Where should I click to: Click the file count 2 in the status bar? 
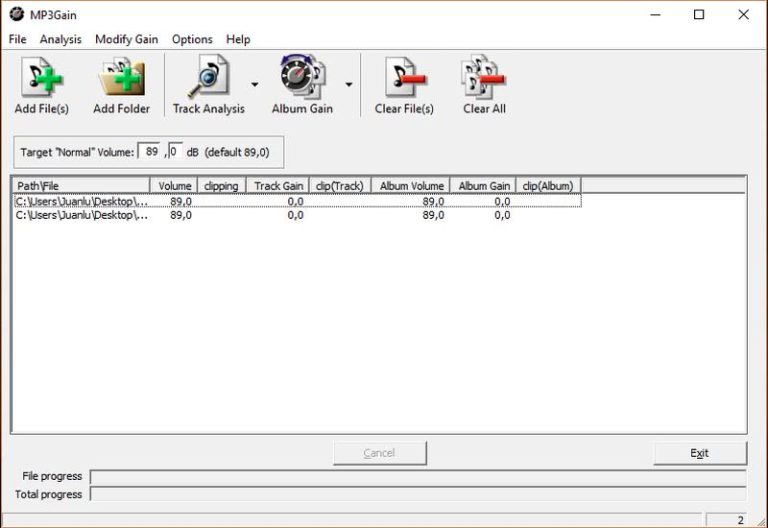741,520
